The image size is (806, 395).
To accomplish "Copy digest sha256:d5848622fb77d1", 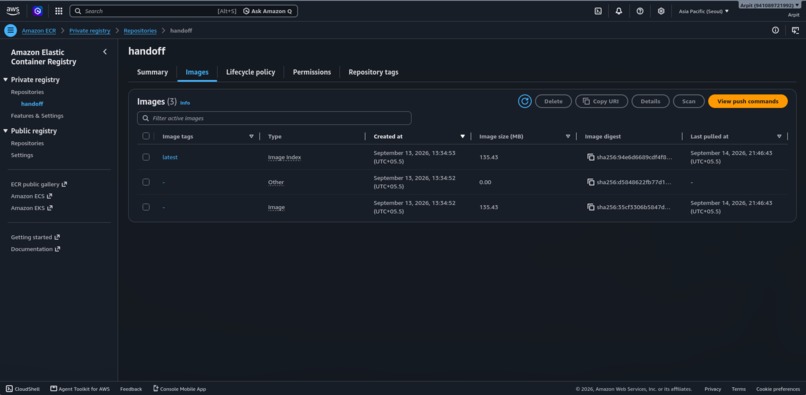I will point(591,182).
